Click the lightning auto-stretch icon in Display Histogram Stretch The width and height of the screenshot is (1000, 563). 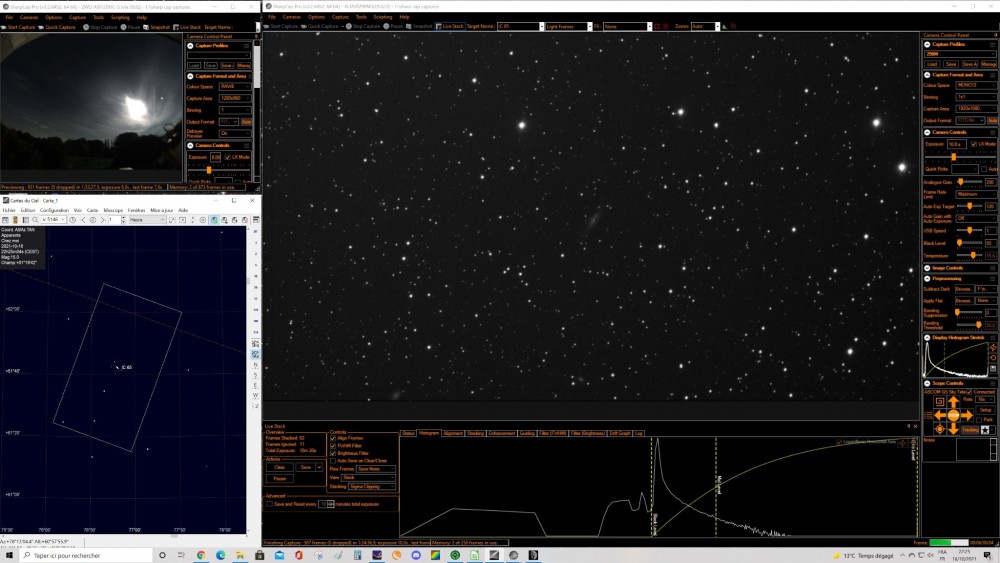point(993,347)
